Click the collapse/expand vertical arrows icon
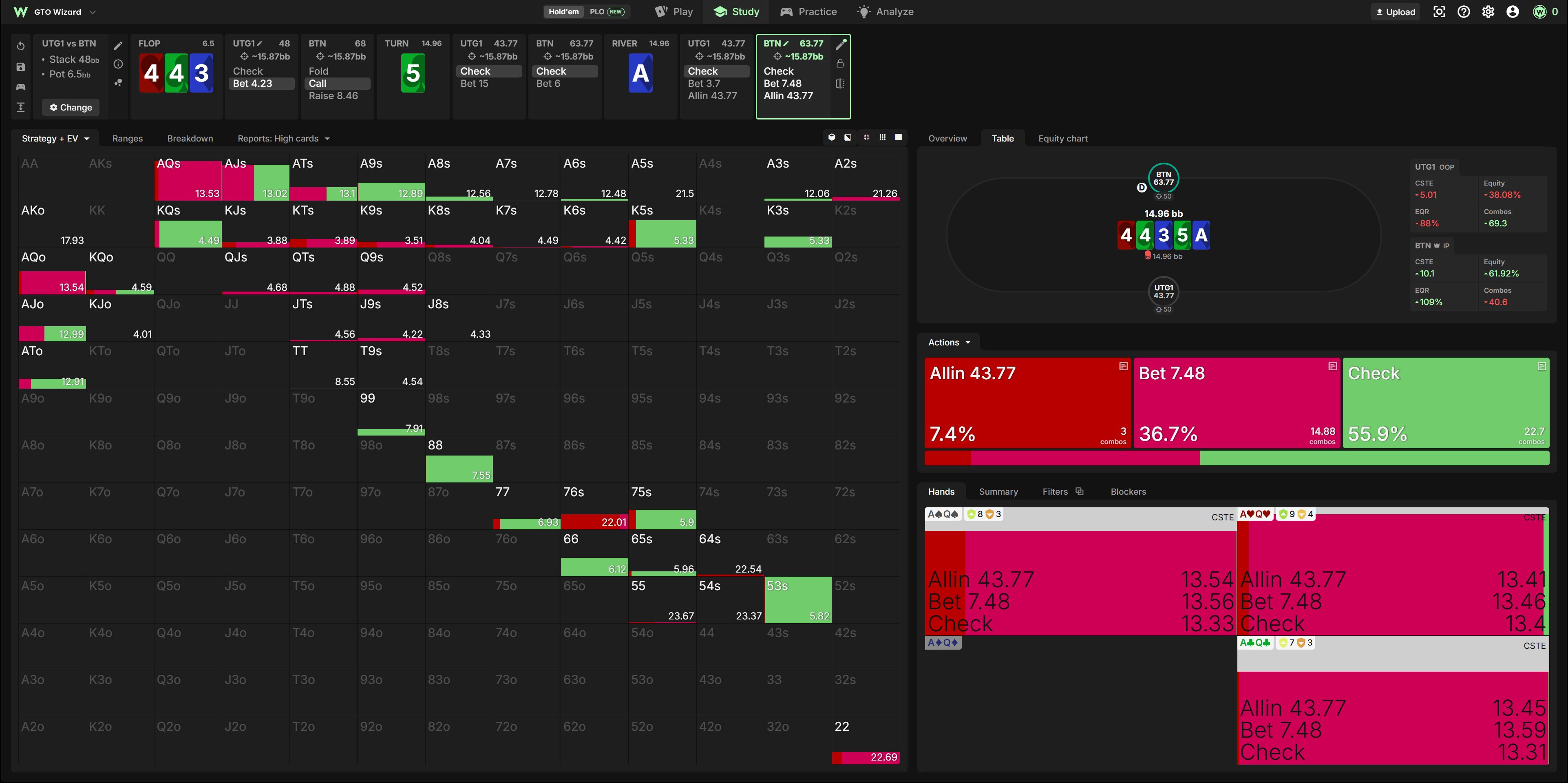1568x783 pixels. [x=21, y=107]
